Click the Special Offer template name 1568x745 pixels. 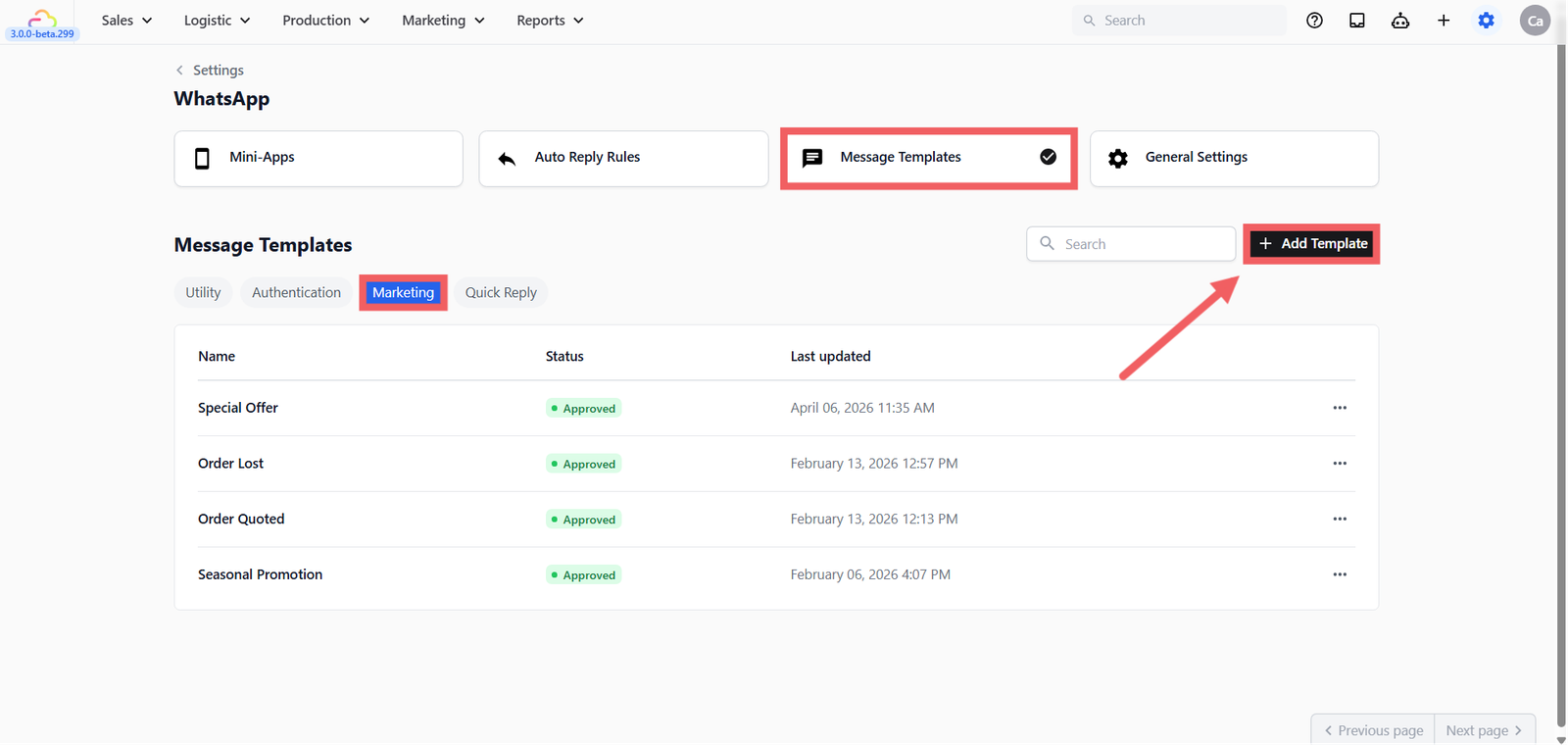[238, 408]
